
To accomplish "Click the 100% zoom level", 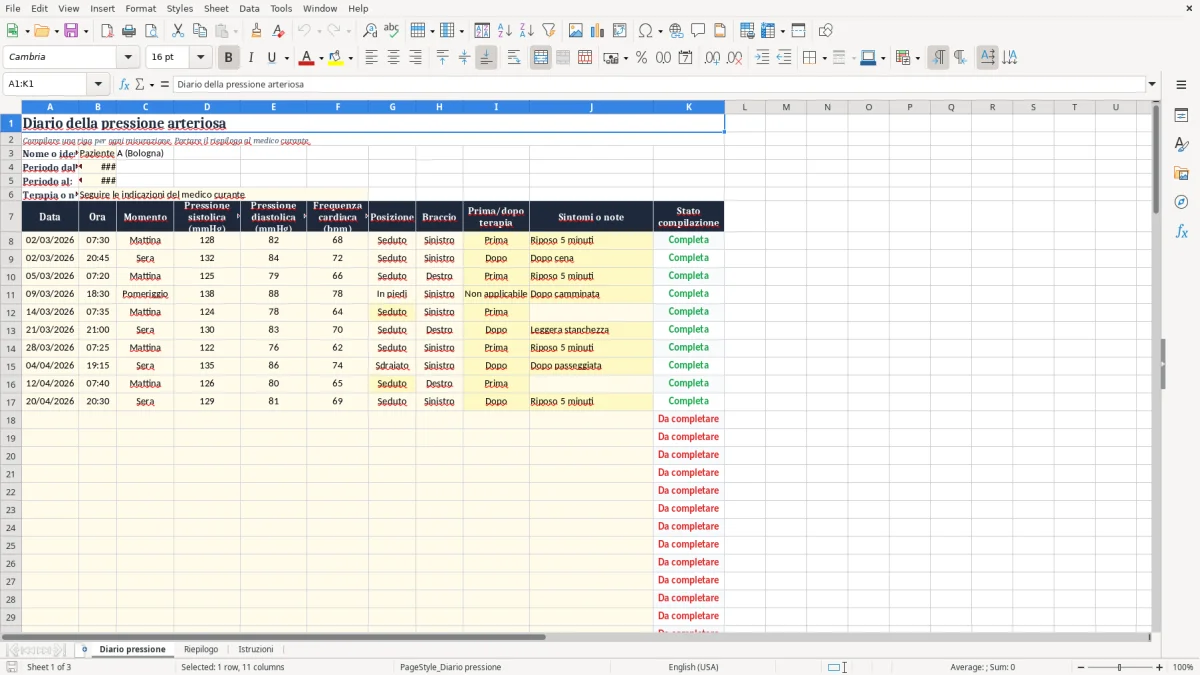I will tap(1183, 667).
